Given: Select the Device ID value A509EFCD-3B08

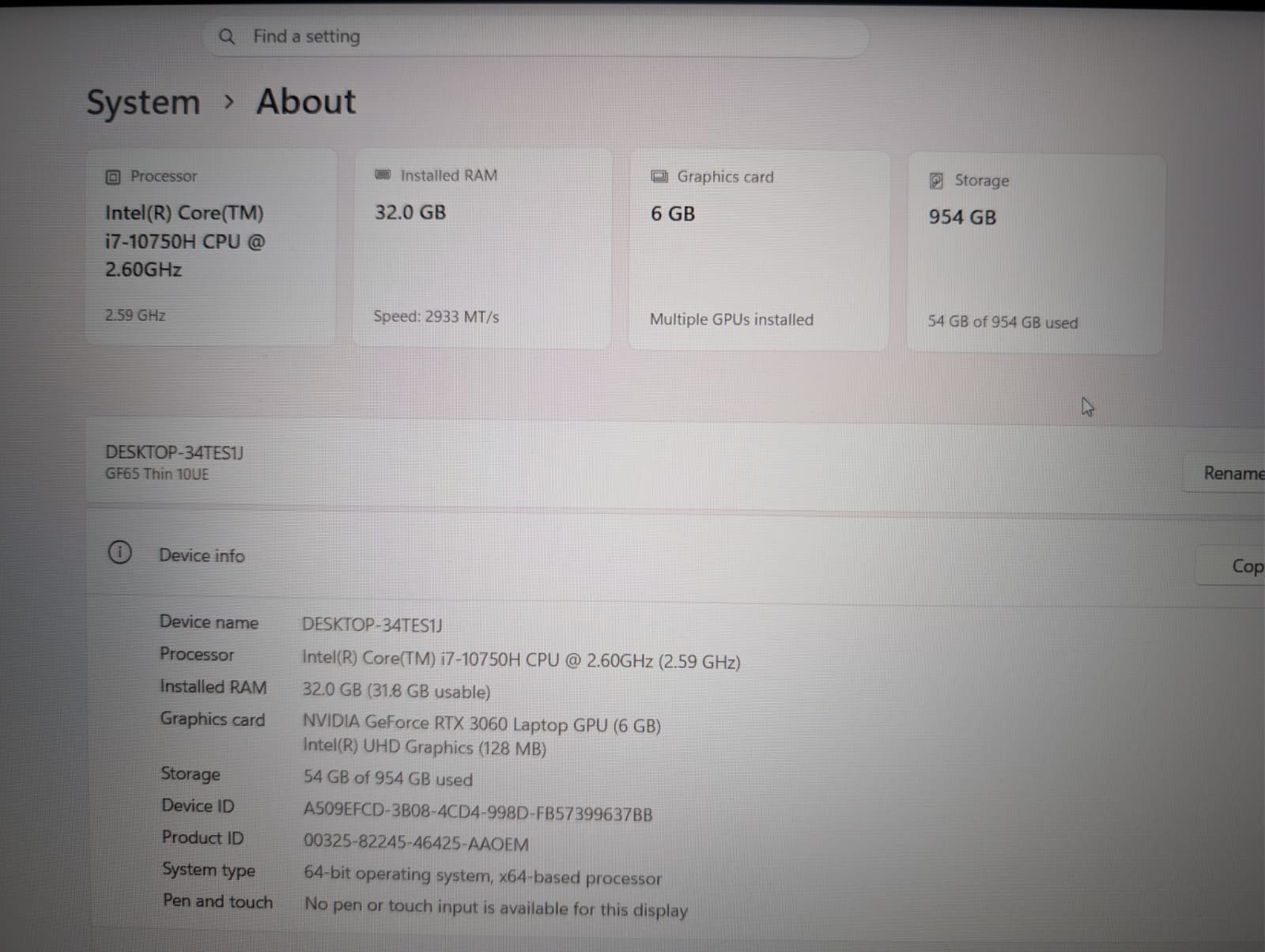Looking at the screenshot, I should 478,813.
